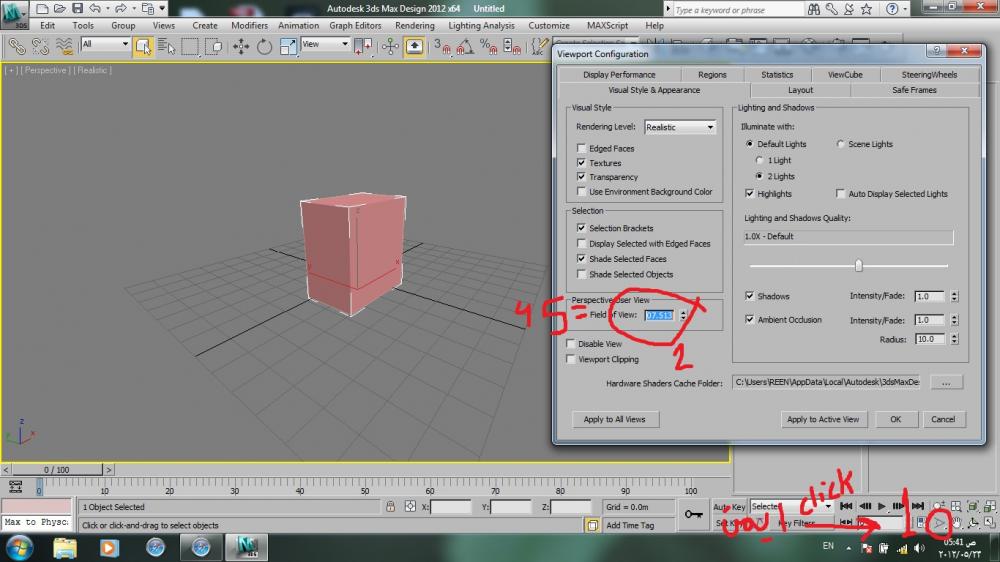Select the Scene Lights radio button
The height and width of the screenshot is (562, 1000).
(840, 144)
